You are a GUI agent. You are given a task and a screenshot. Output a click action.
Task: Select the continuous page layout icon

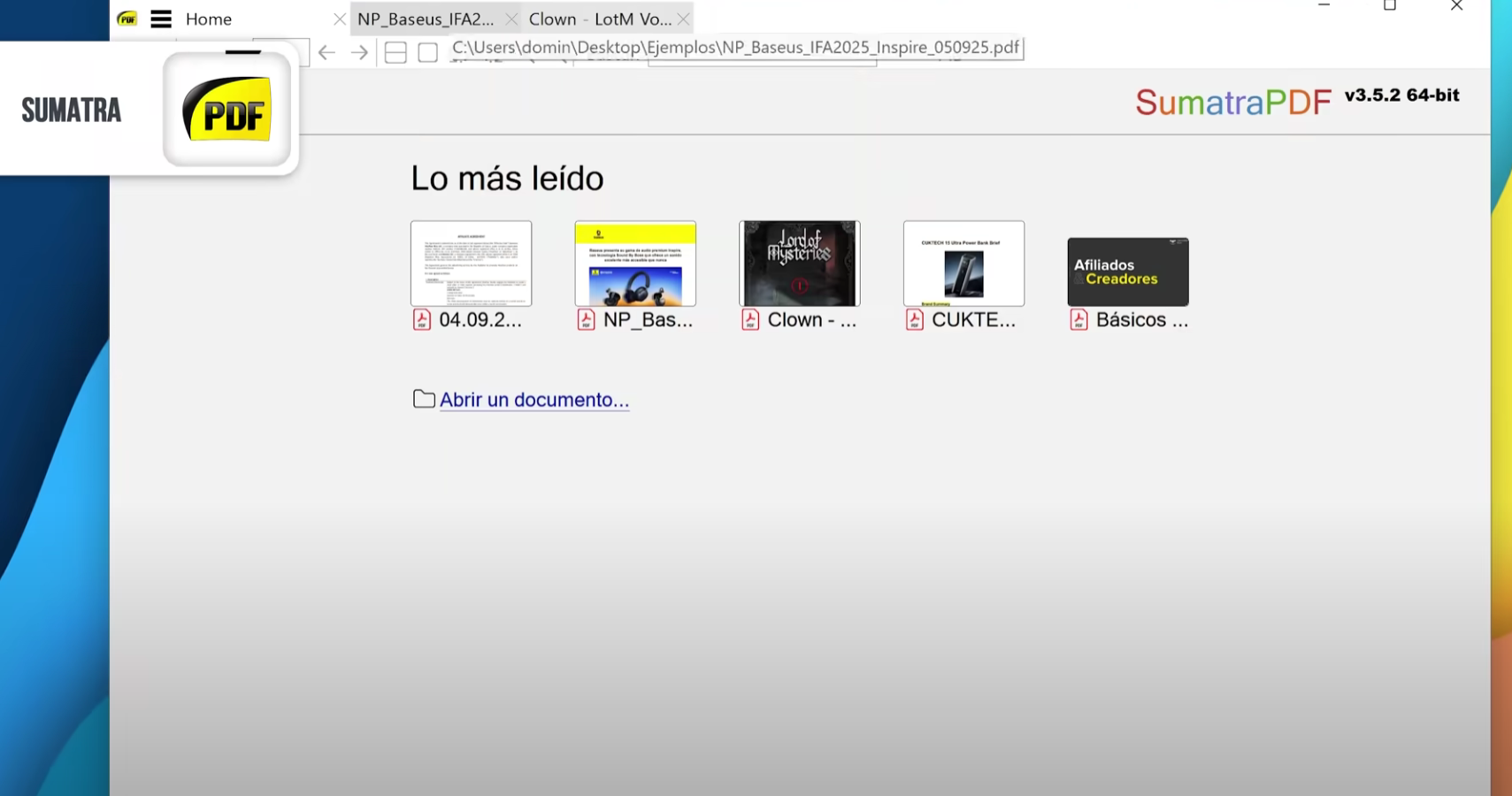coord(395,53)
